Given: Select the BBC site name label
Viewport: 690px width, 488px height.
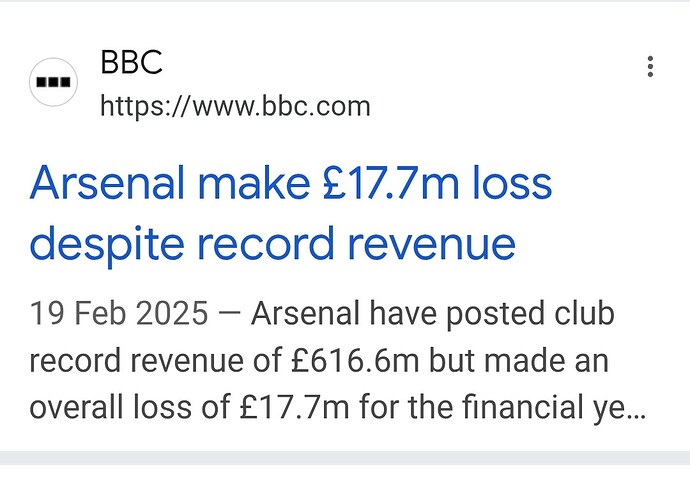Looking at the screenshot, I should pos(132,62).
